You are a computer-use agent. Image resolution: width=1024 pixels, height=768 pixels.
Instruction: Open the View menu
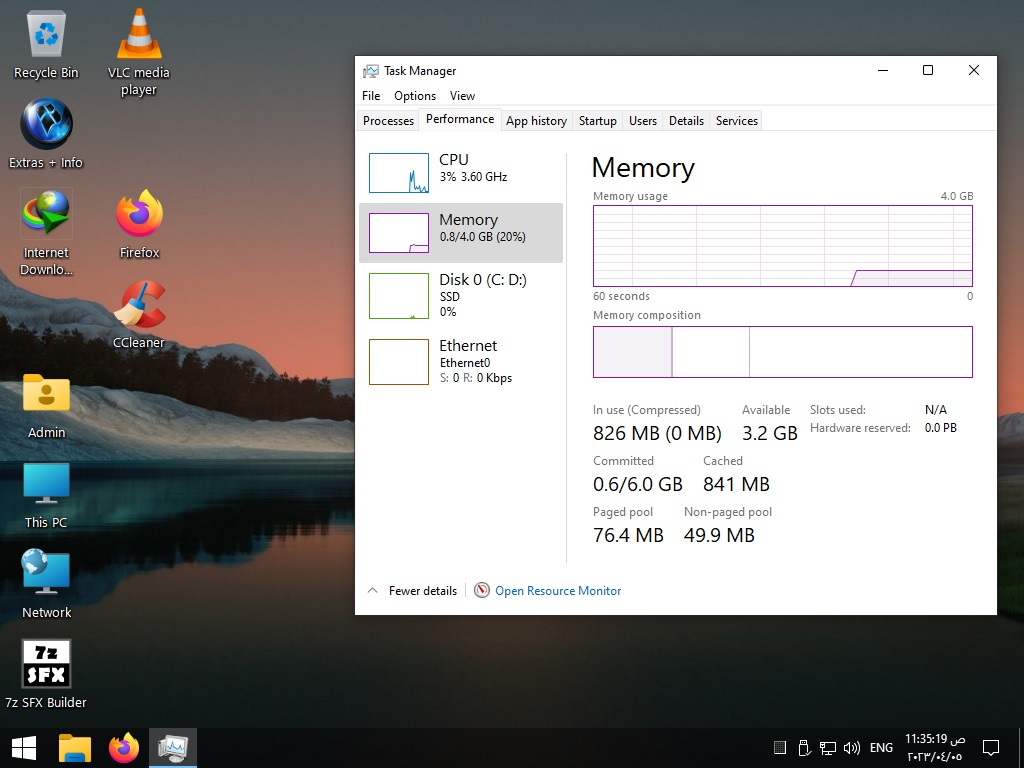tap(462, 95)
